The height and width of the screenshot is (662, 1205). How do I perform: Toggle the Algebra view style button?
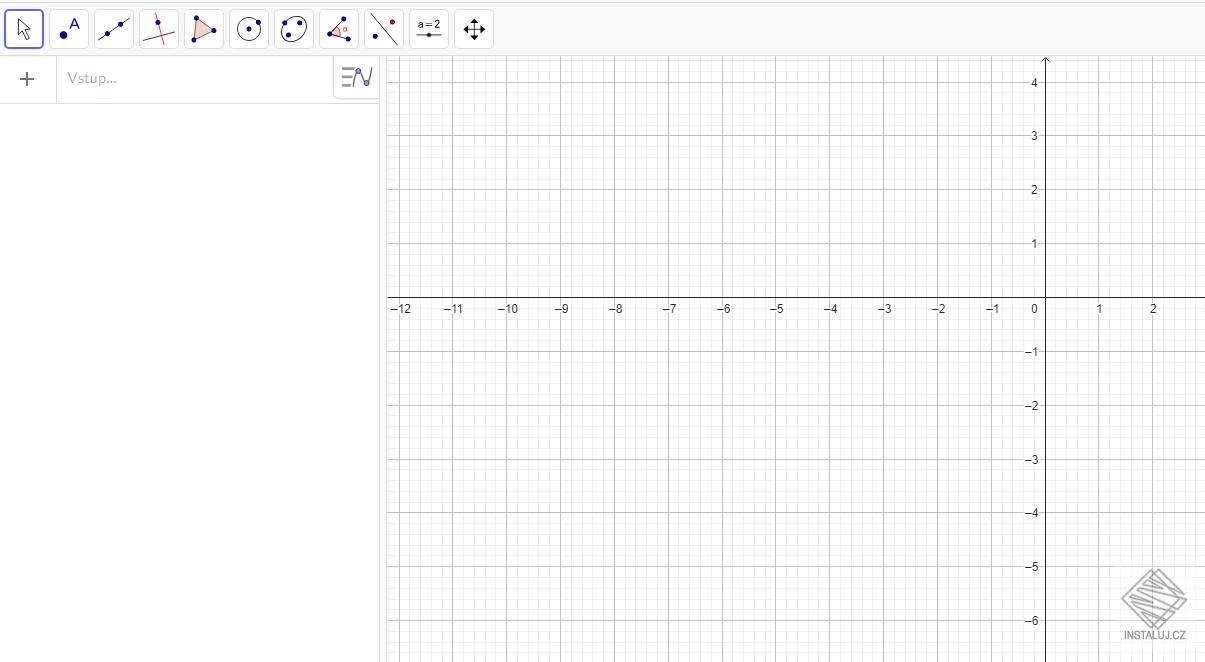click(357, 77)
